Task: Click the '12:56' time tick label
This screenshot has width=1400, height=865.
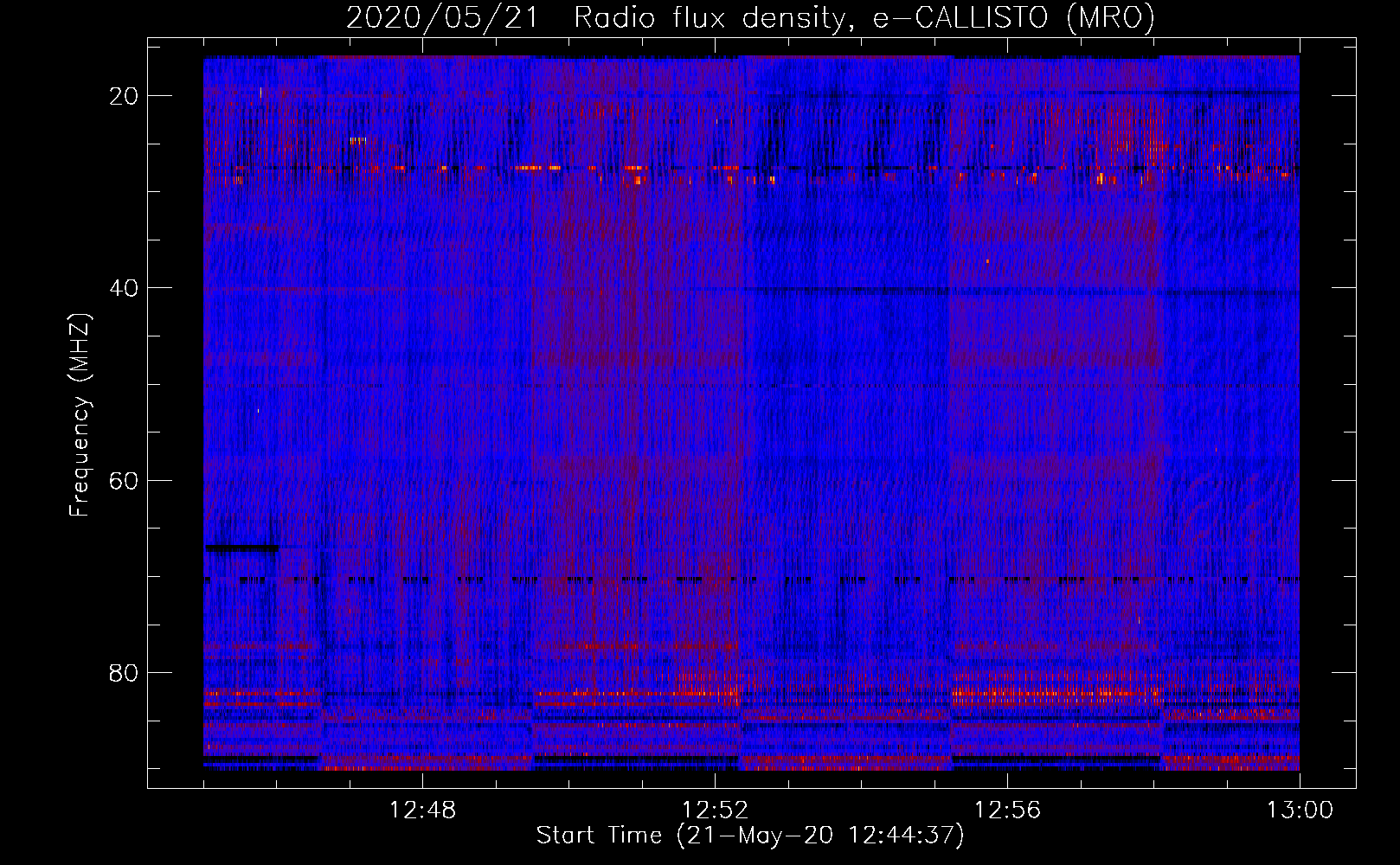Action: 1007,811
